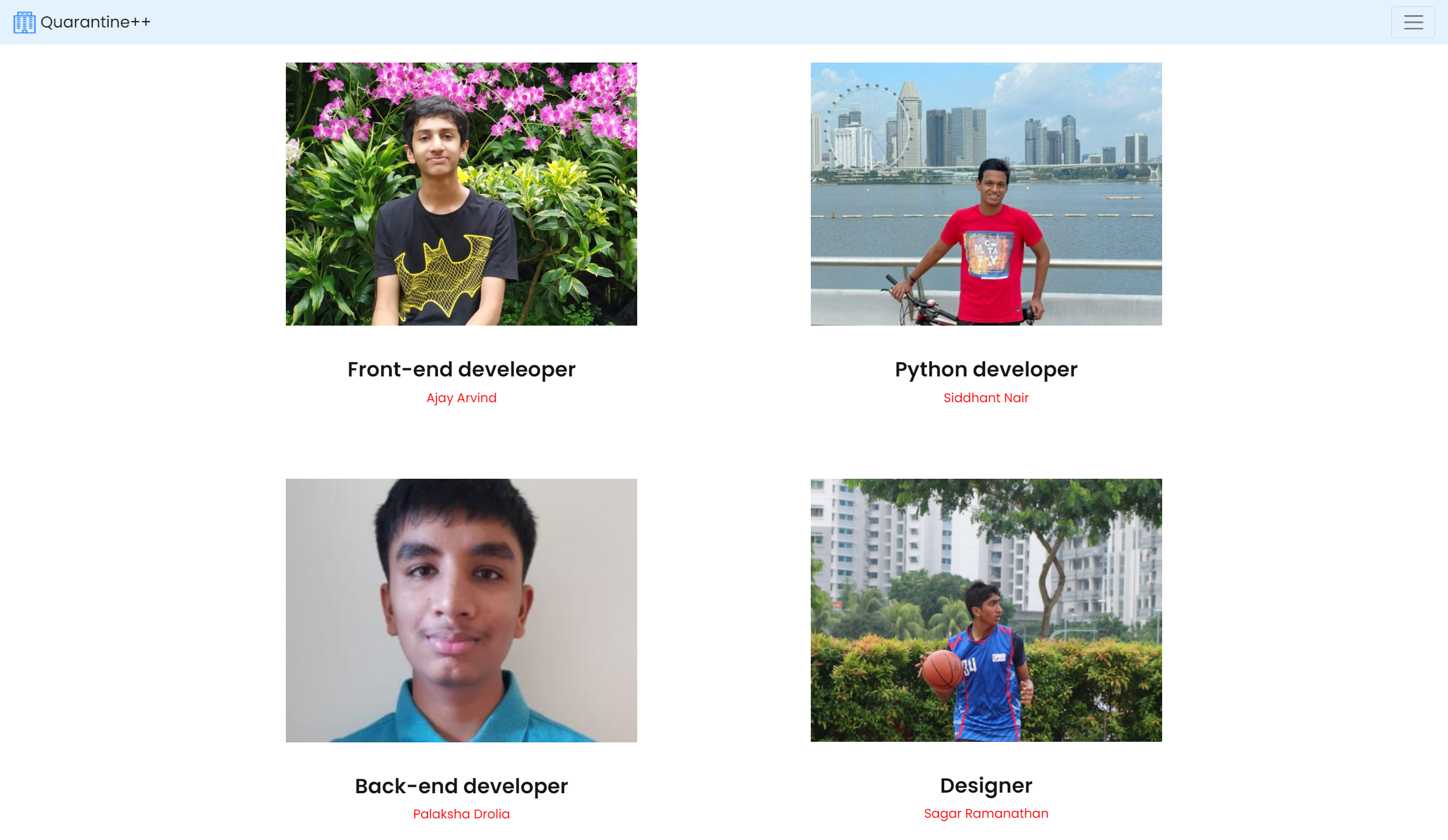Select the Designer heading
Image resolution: width=1448 pixels, height=840 pixels.
click(x=986, y=785)
